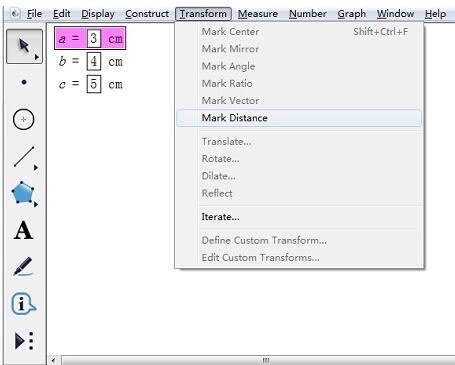
Task: Select the Point tool
Action: point(24,82)
